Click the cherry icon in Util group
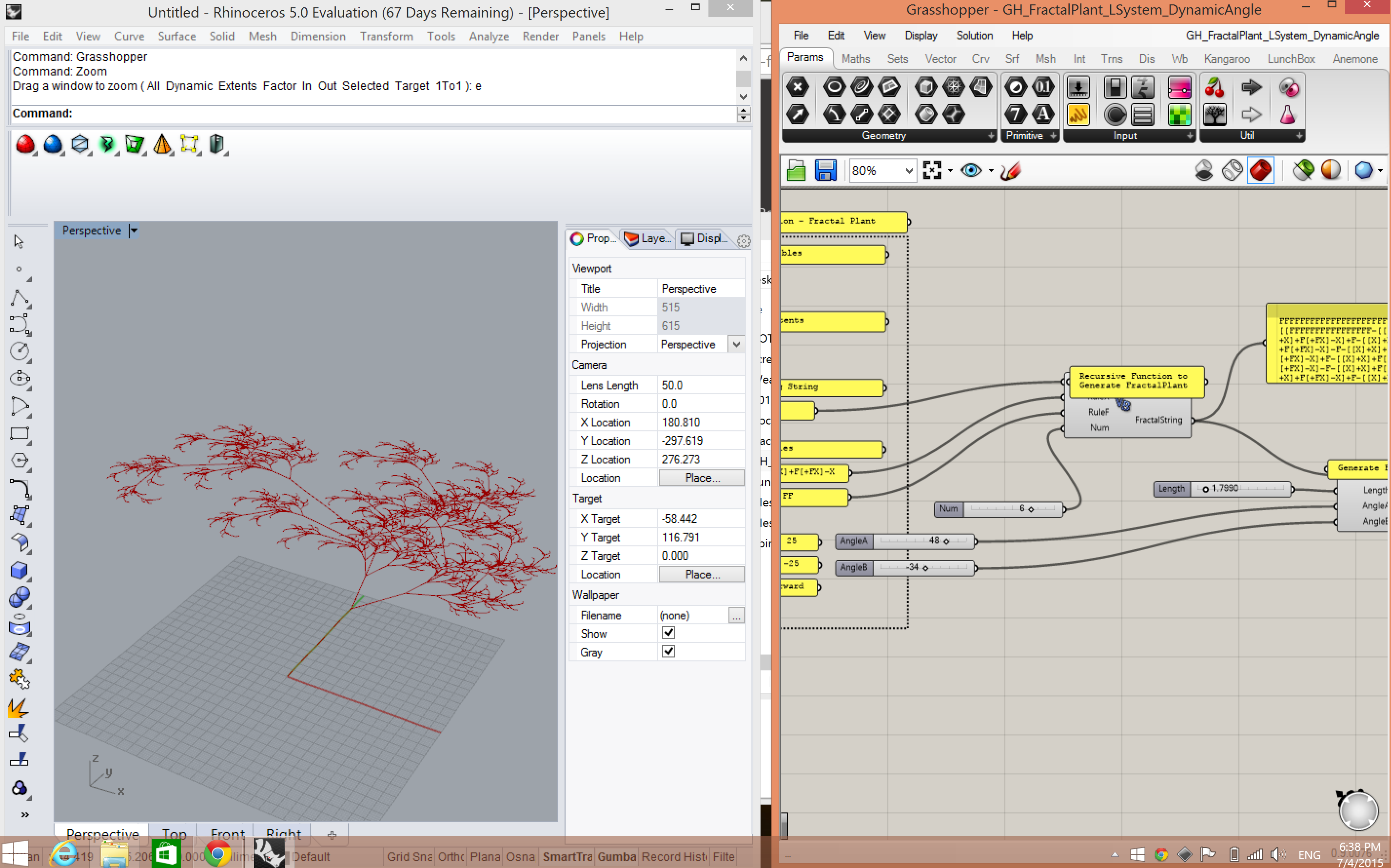 (1214, 88)
